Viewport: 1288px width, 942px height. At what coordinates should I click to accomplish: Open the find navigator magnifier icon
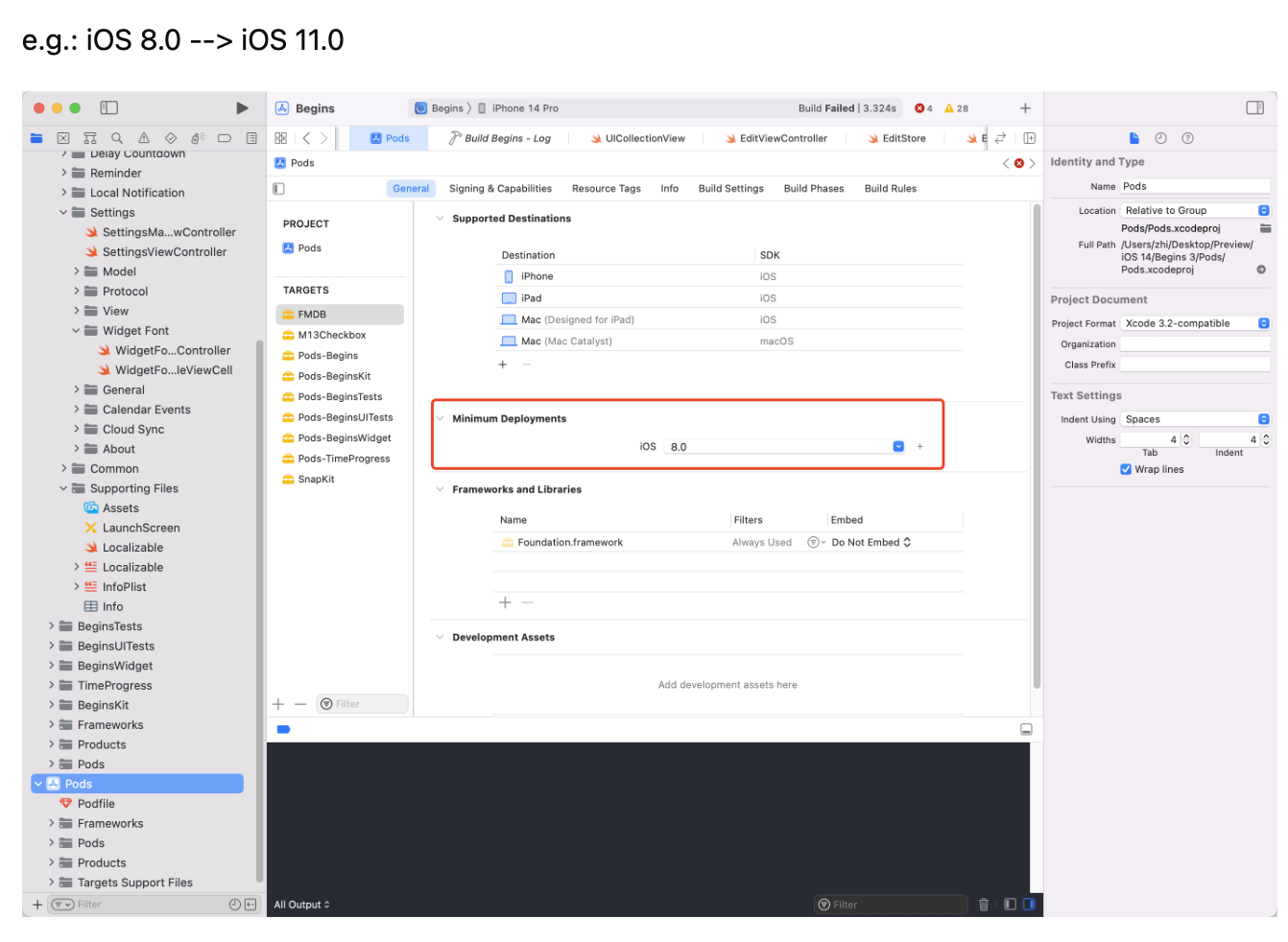pos(117,138)
